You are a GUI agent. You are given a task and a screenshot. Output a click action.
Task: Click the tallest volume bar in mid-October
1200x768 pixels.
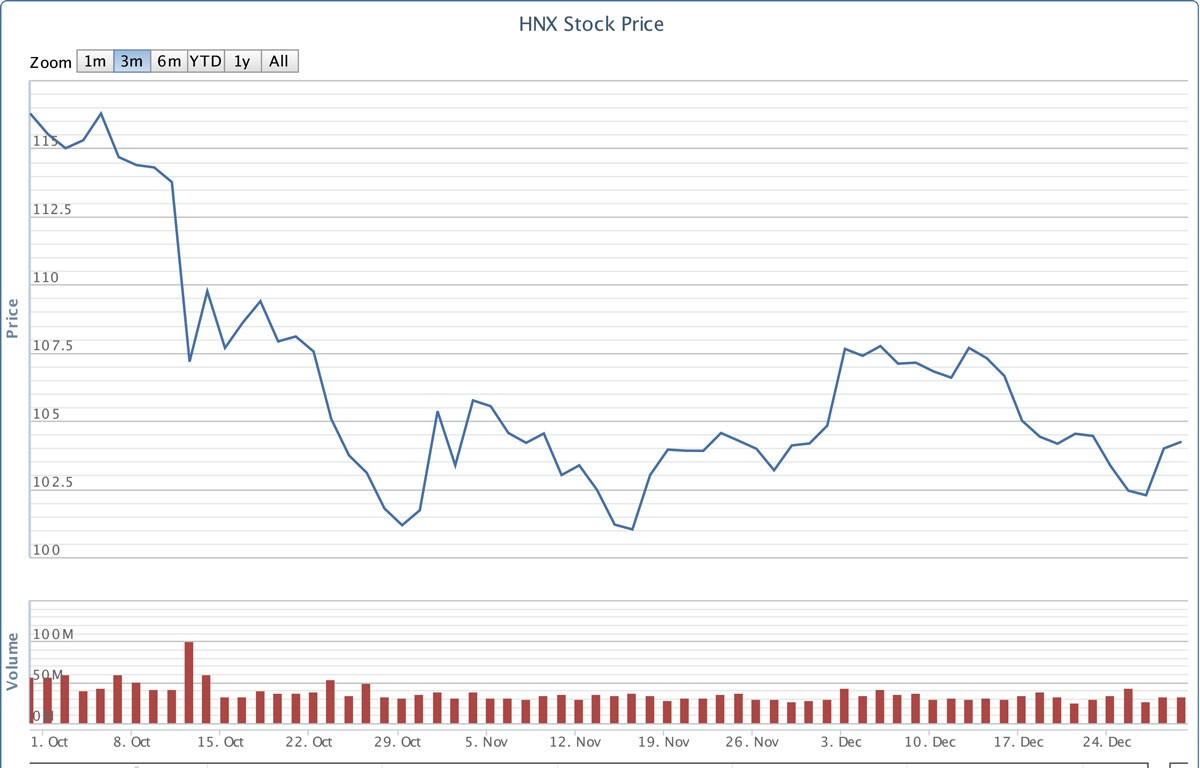coord(189,682)
